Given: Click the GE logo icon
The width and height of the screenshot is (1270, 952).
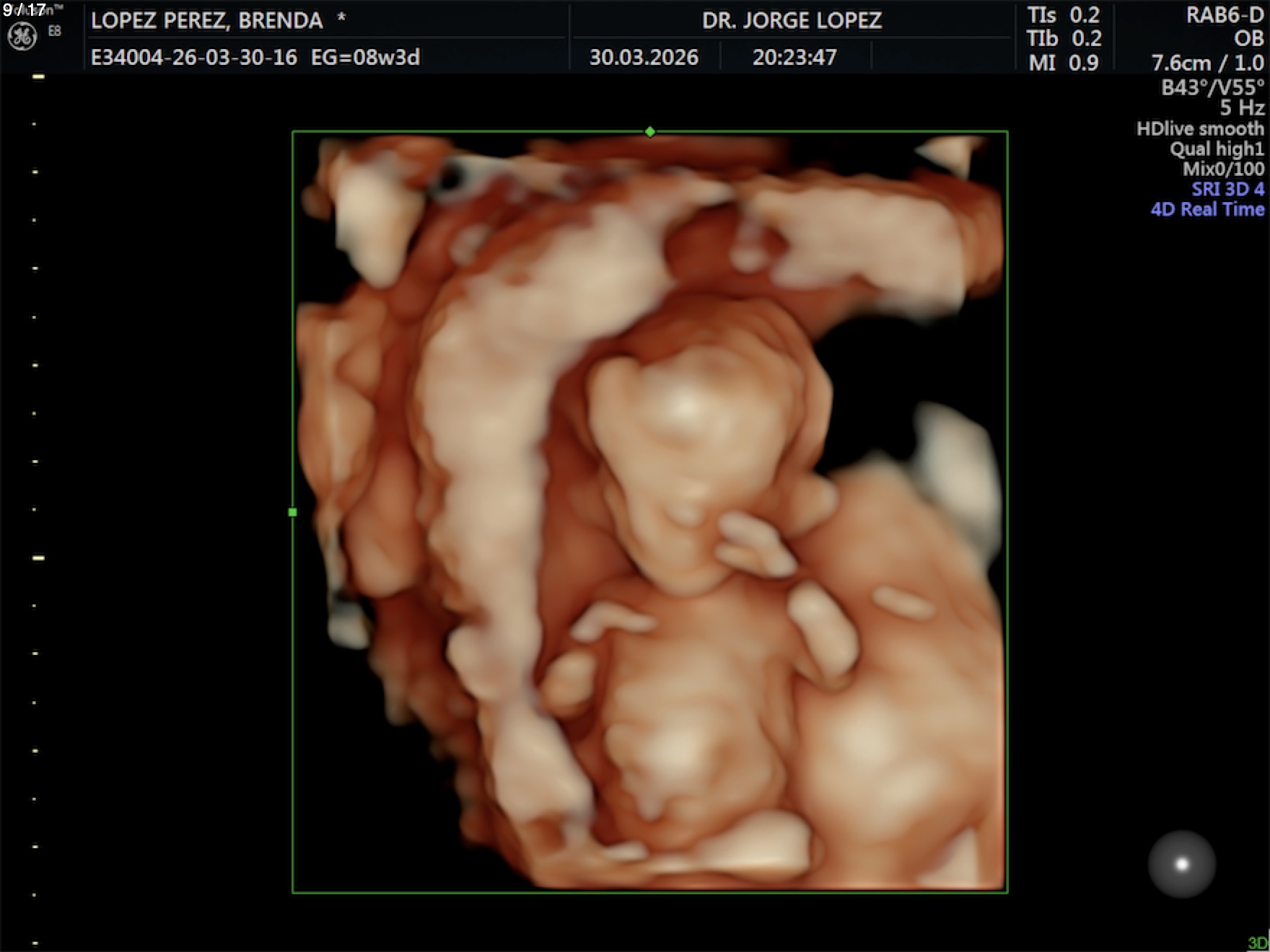Looking at the screenshot, I should (x=22, y=37).
